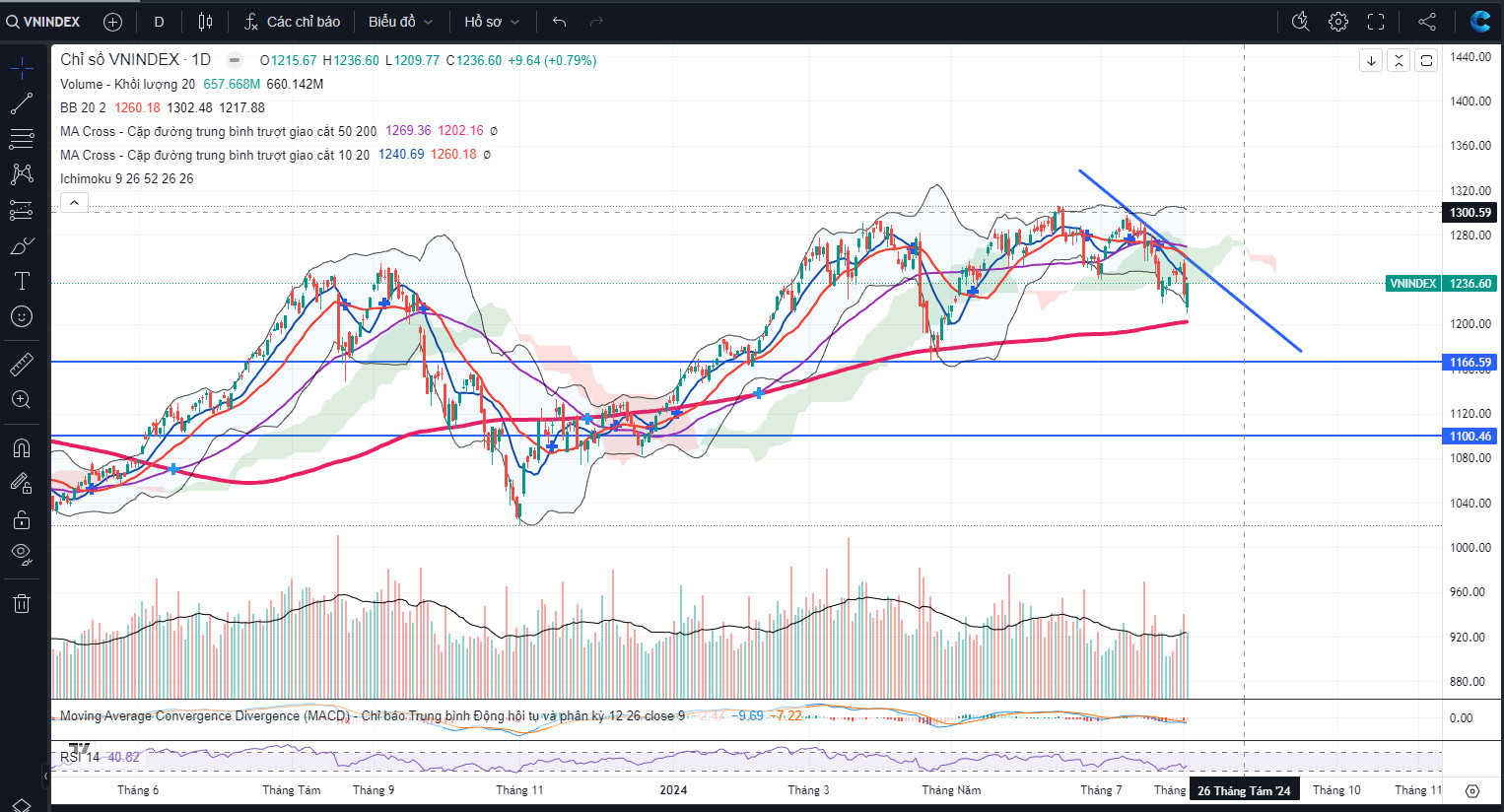Select the Volume - Khối lượng 20 legend
Viewport: 1504px width, 812px height.
click(127, 84)
